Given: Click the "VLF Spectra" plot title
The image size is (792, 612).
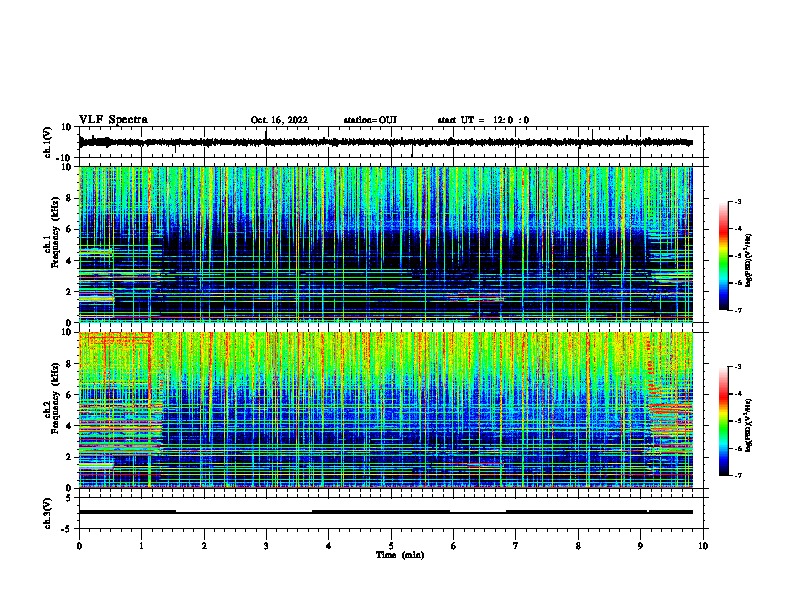Looking at the screenshot, I should [x=113, y=120].
